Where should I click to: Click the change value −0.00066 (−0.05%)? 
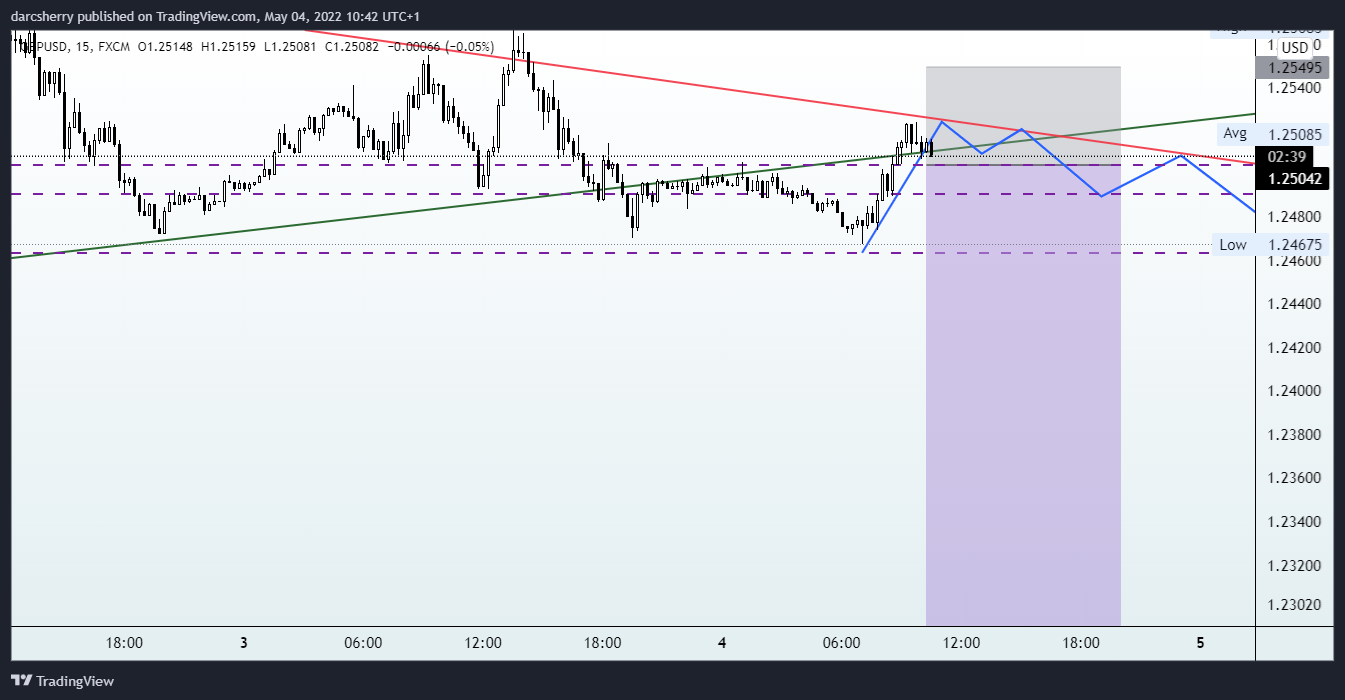[440, 45]
